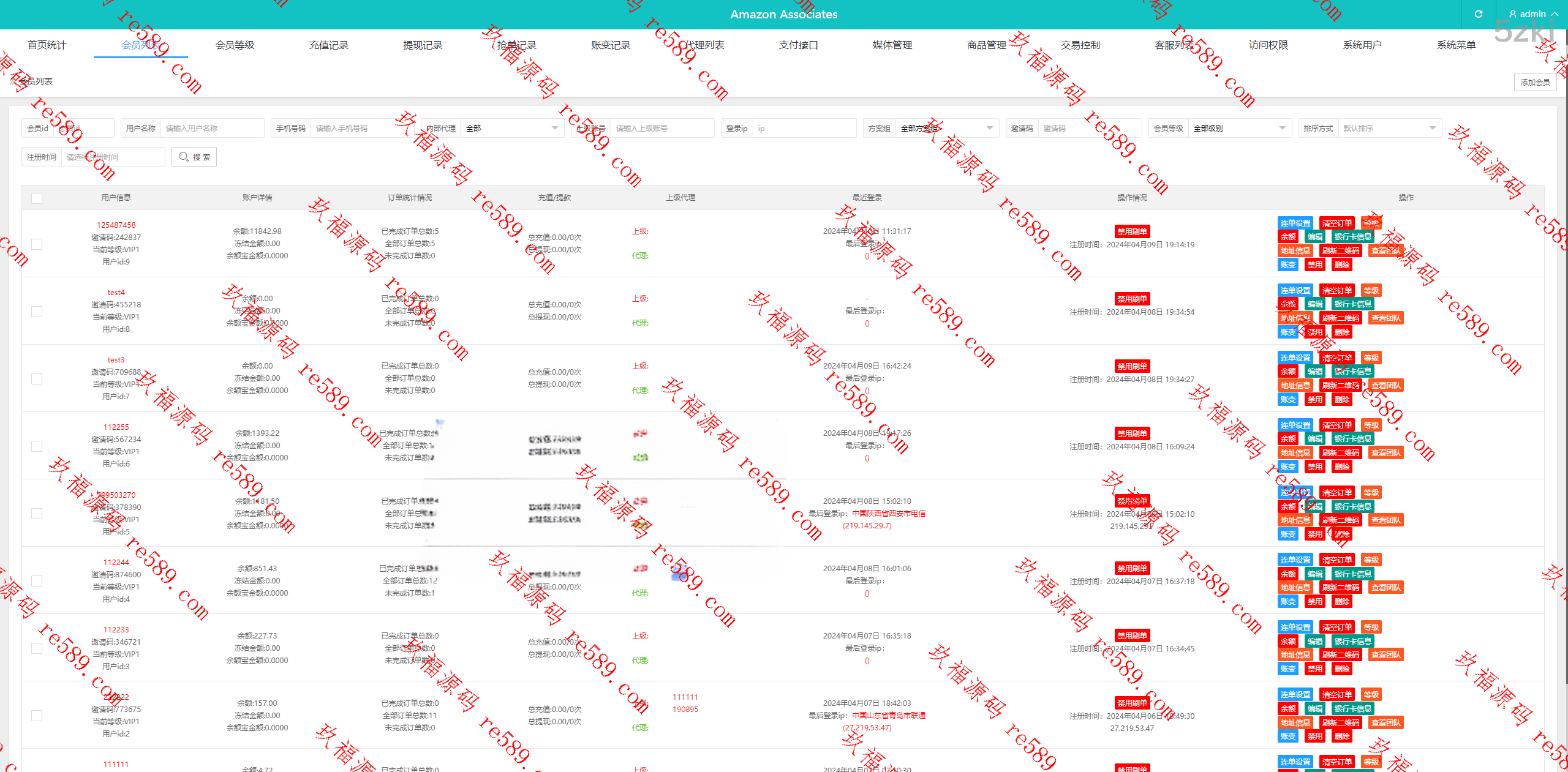Click 查看团队 for user 112255

point(1385,453)
